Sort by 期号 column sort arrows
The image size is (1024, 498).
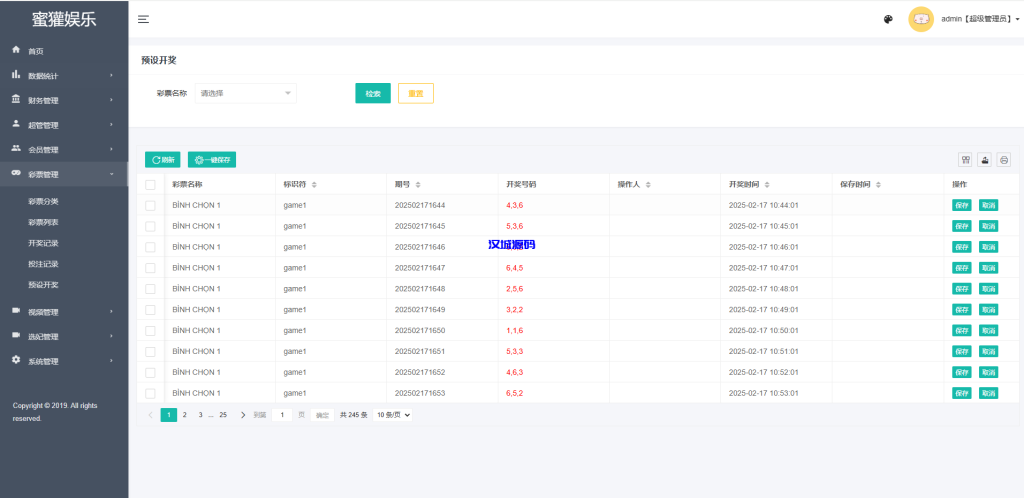pyautogui.click(x=418, y=185)
